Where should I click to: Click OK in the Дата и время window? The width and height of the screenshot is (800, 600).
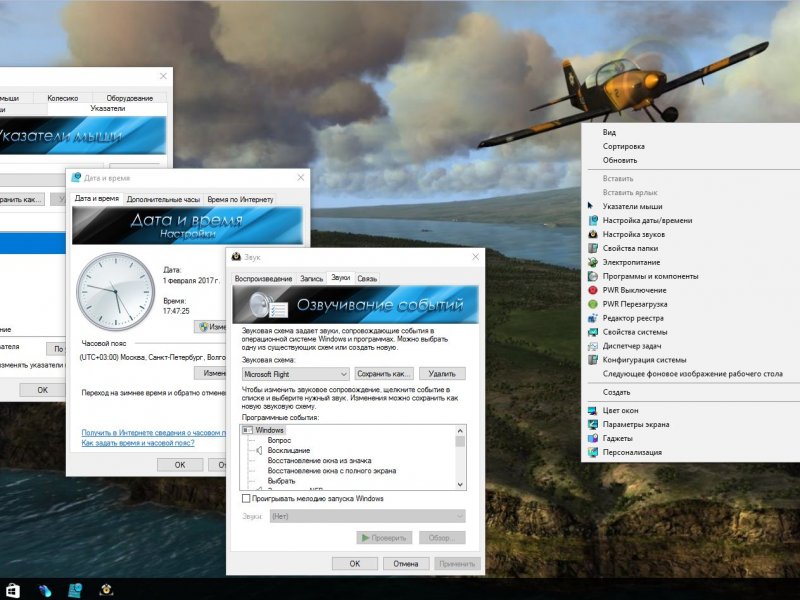(180, 465)
